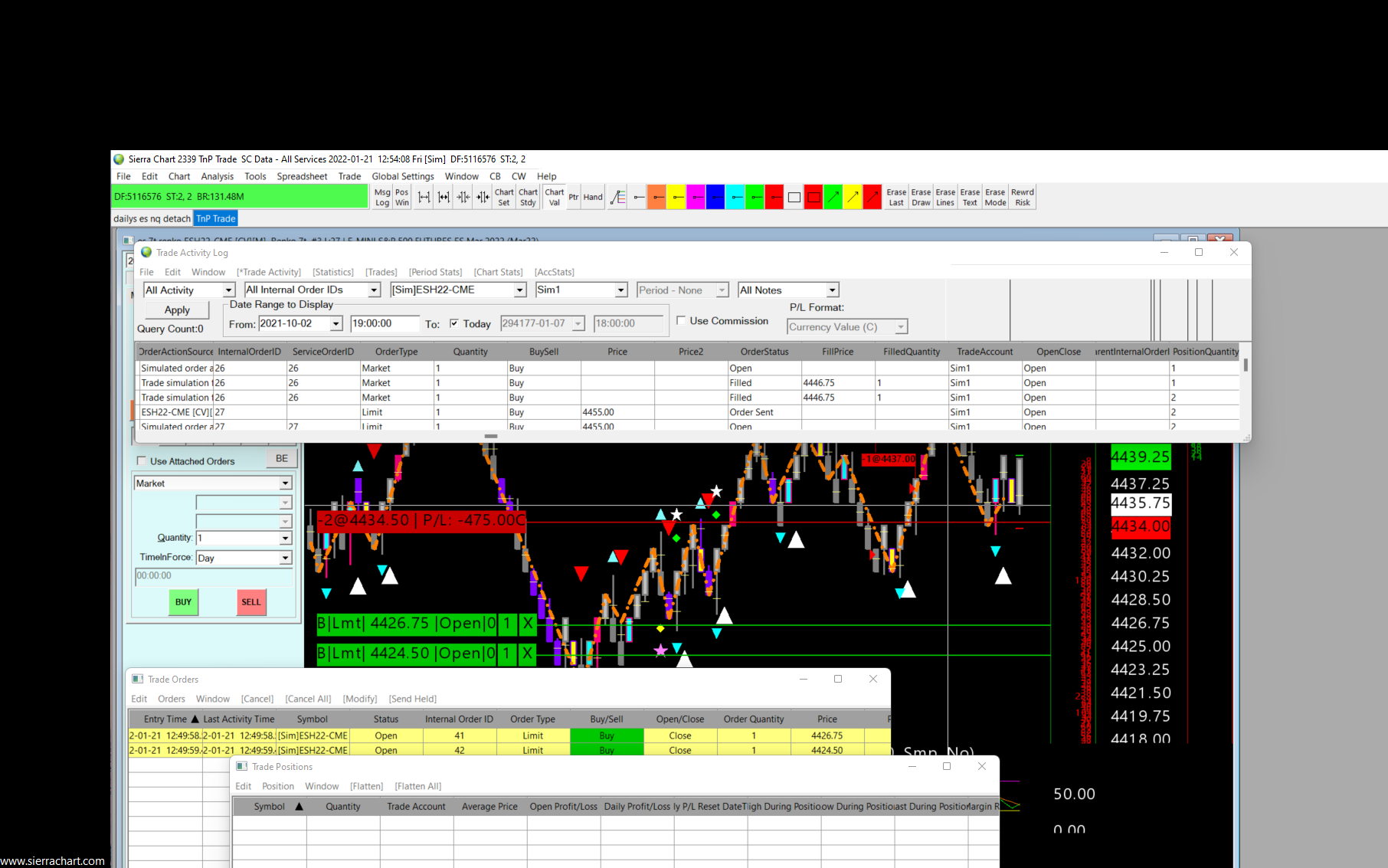
Task: Click the From time 19:00:00 field
Action: click(x=385, y=324)
